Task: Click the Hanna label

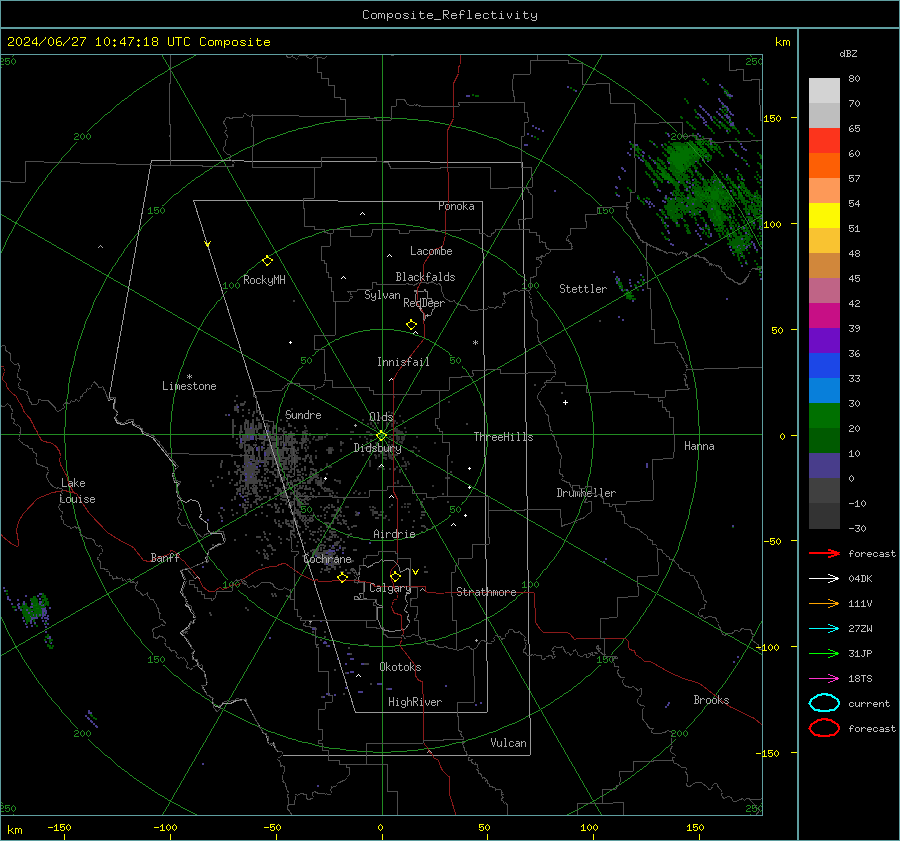Action: pyautogui.click(x=699, y=446)
